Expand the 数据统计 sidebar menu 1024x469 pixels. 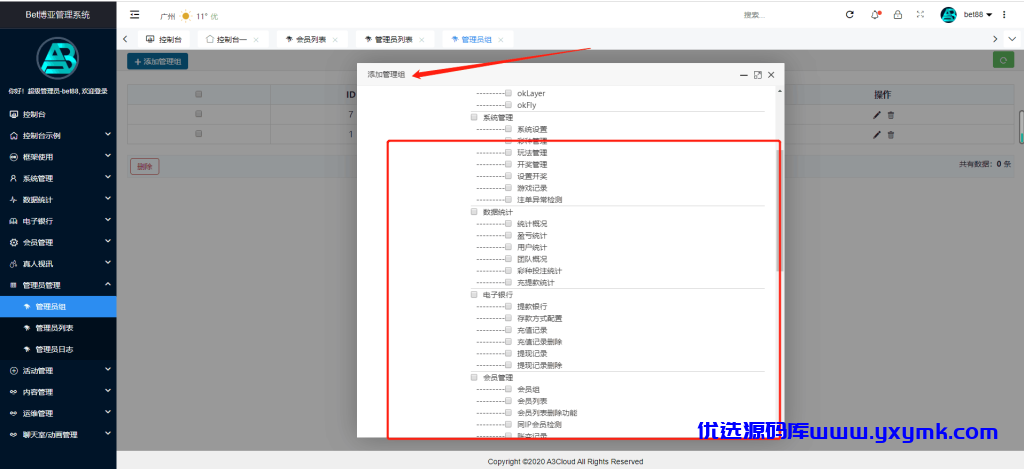pyautogui.click(x=108, y=199)
